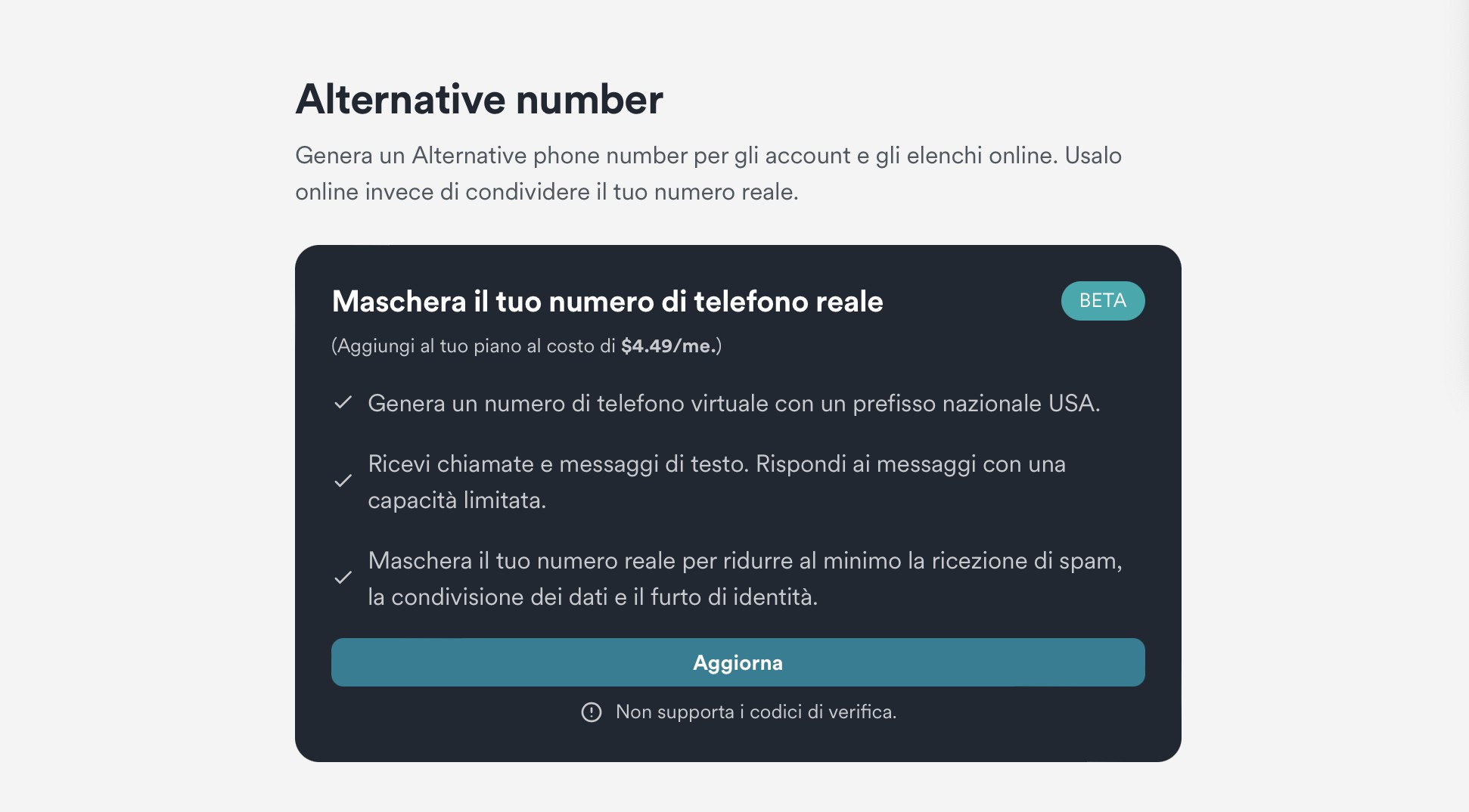Click the capacità limitata text
1469x812 pixels.
457,501
